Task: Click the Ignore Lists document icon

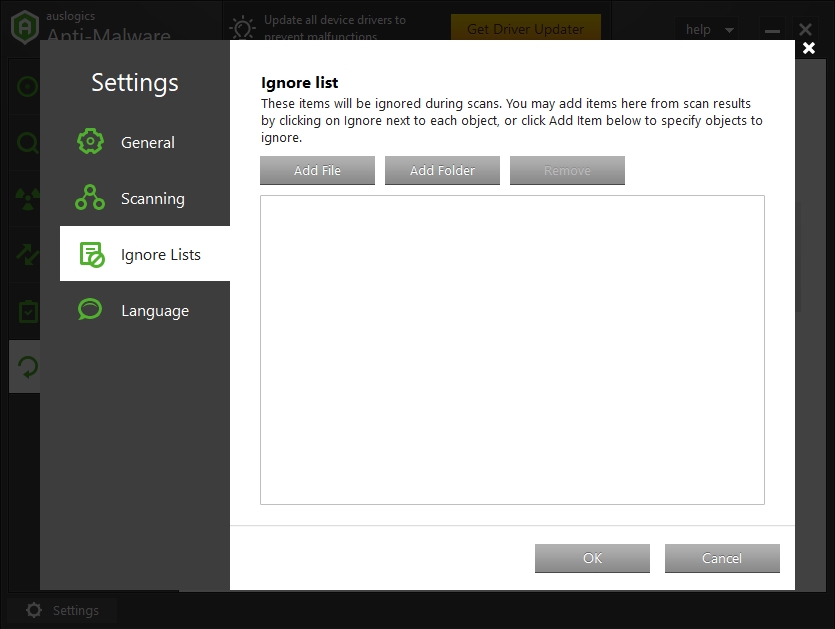Action: [91, 254]
